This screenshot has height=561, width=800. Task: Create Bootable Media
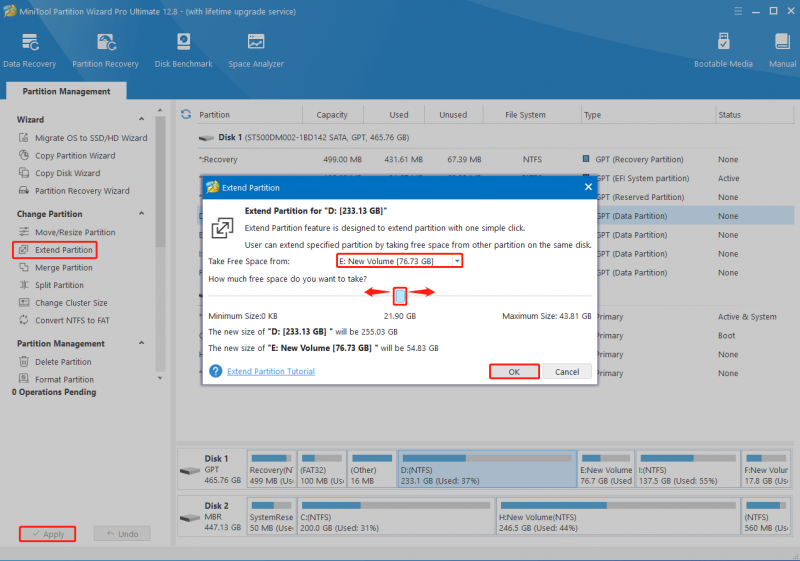pyautogui.click(x=723, y=50)
